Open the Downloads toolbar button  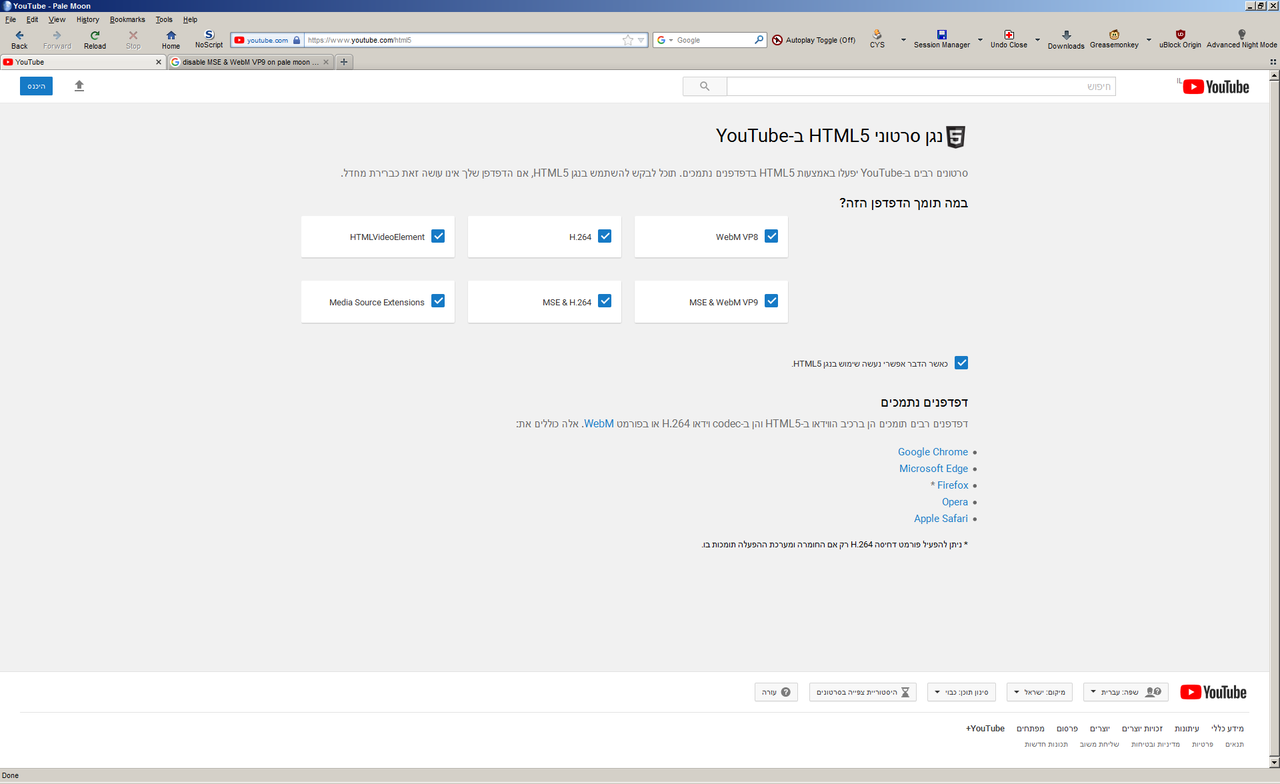click(1066, 39)
